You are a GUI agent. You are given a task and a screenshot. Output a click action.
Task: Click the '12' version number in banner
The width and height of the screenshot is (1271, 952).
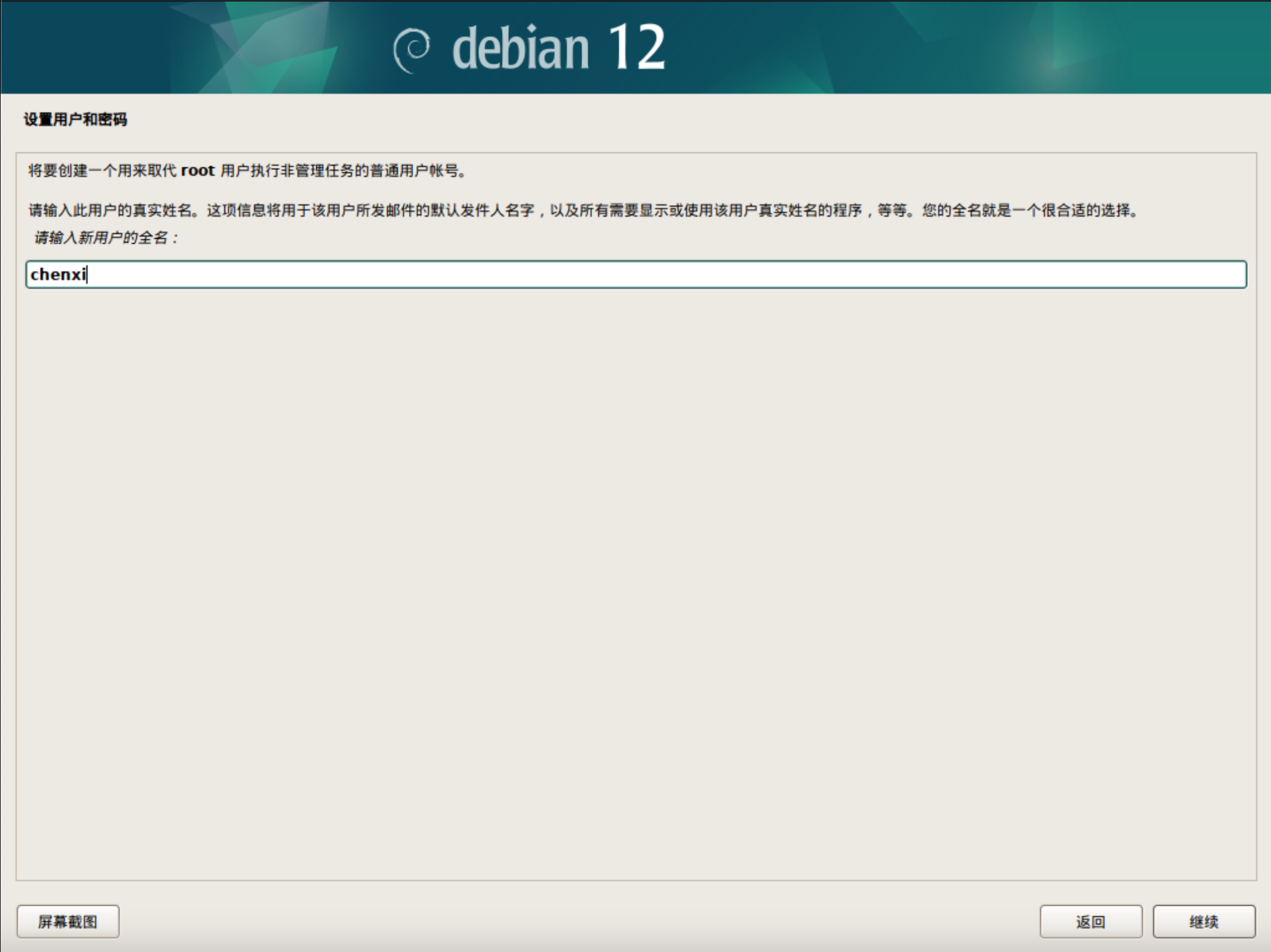[x=636, y=48]
